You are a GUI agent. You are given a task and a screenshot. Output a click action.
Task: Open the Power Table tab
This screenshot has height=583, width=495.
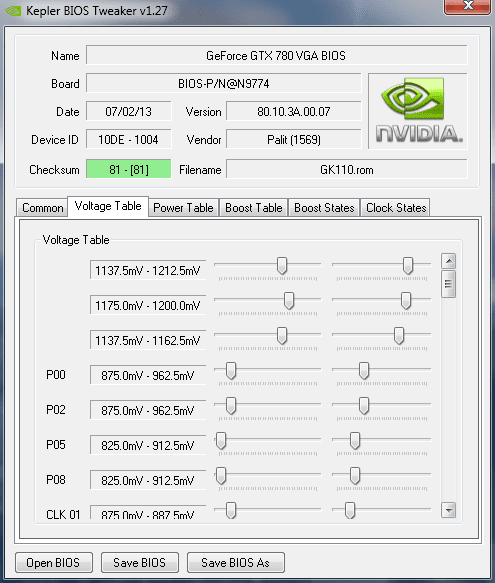pos(183,207)
